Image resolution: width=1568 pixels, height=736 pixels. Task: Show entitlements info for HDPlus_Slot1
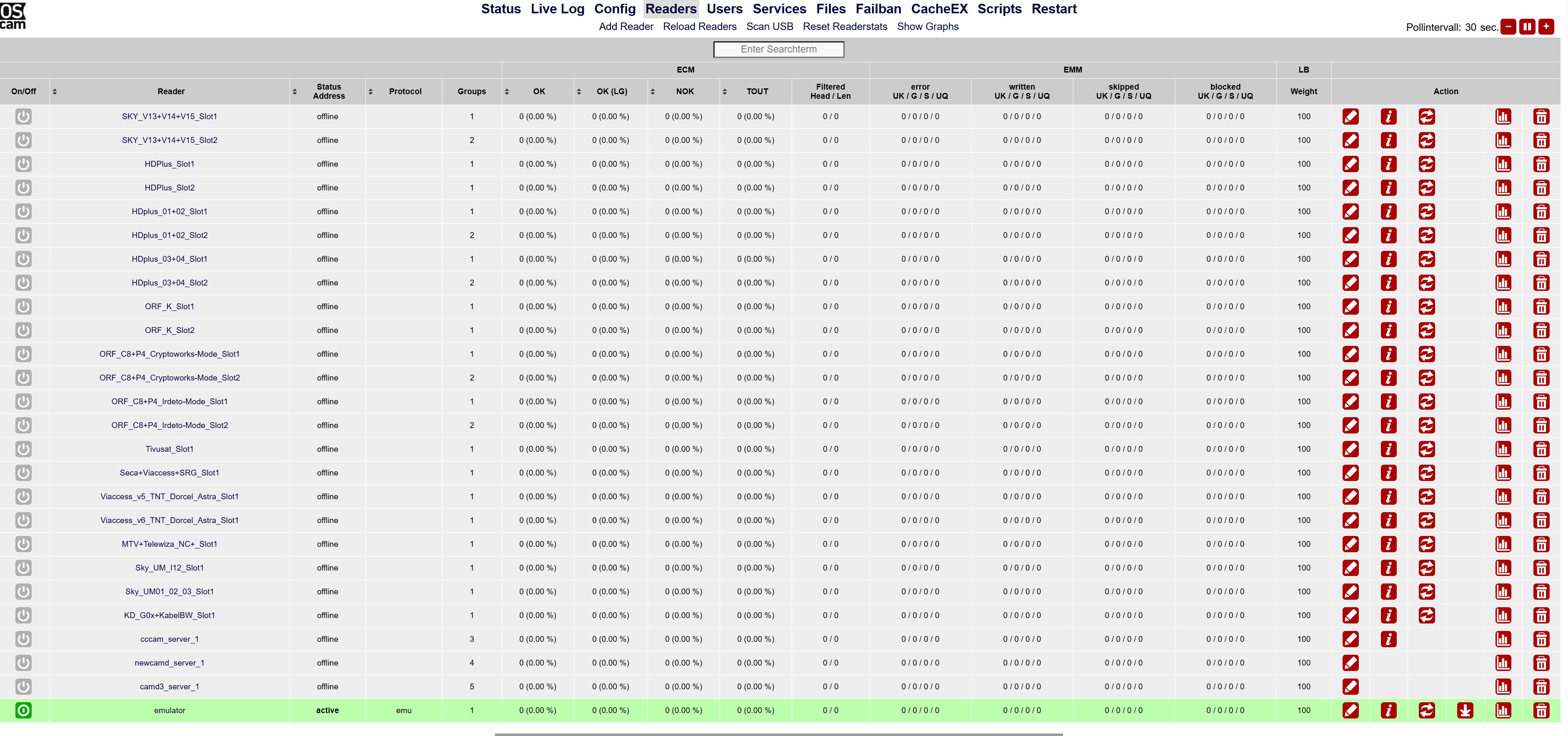tap(1388, 164)
